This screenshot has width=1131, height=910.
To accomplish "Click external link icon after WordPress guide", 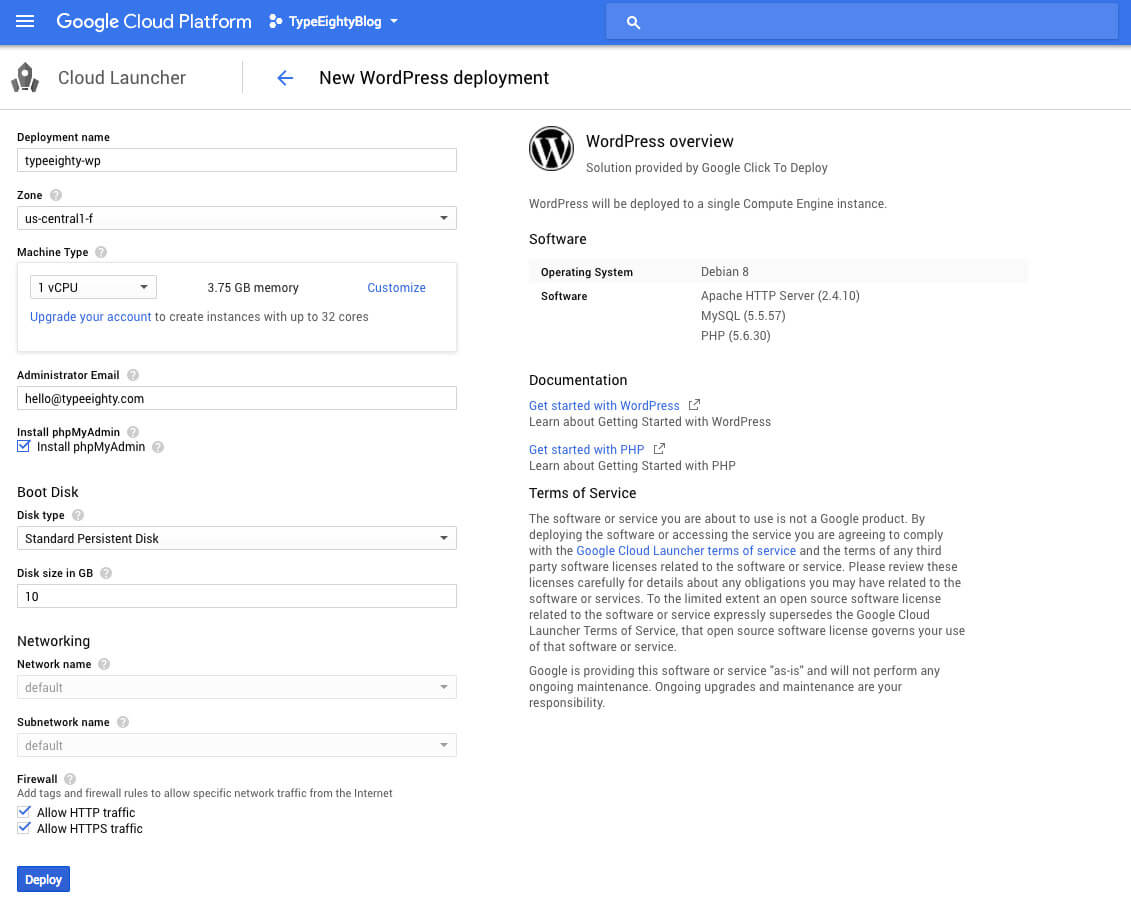I will 694,405.
